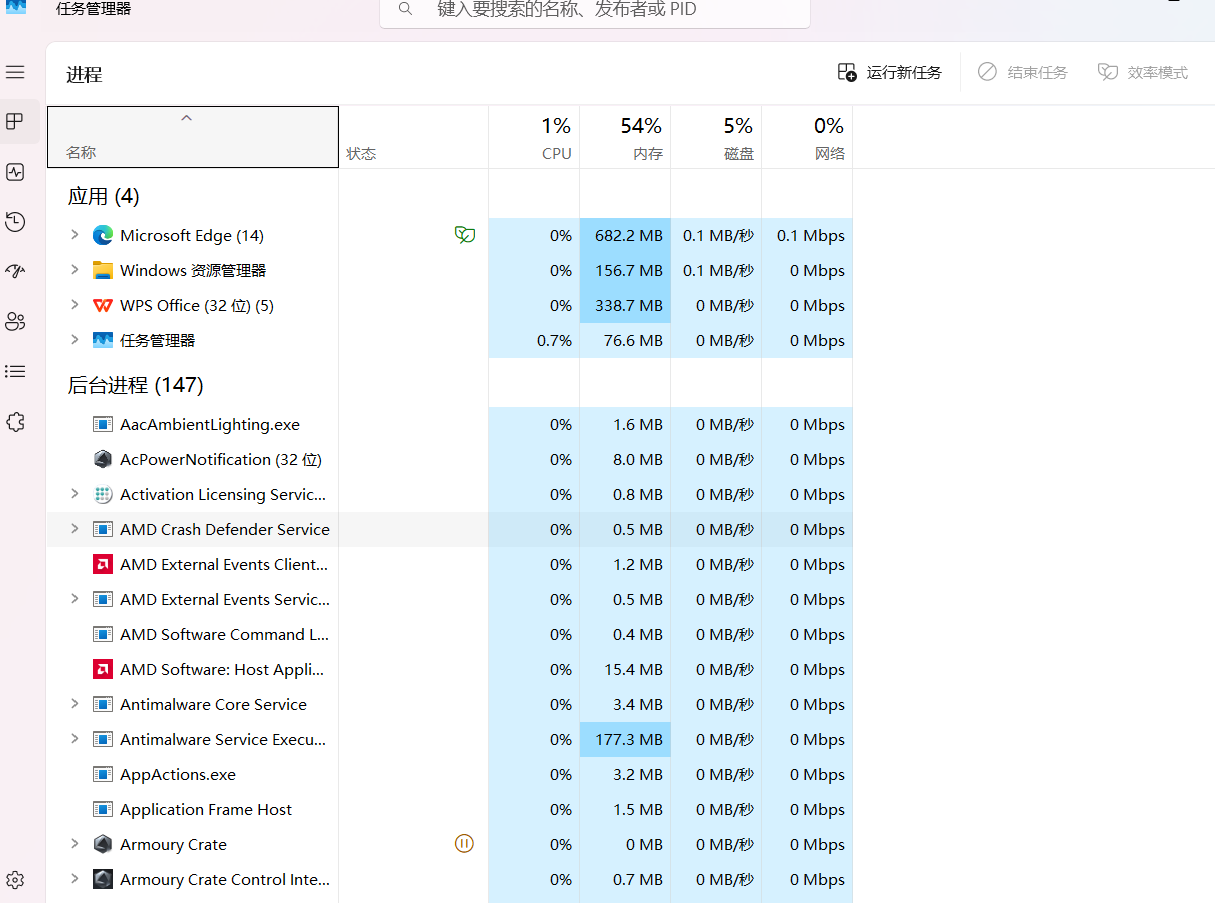Click the Microsoft Edge app icon
This screenshot has width=1215, height=903.
point(102,235)
